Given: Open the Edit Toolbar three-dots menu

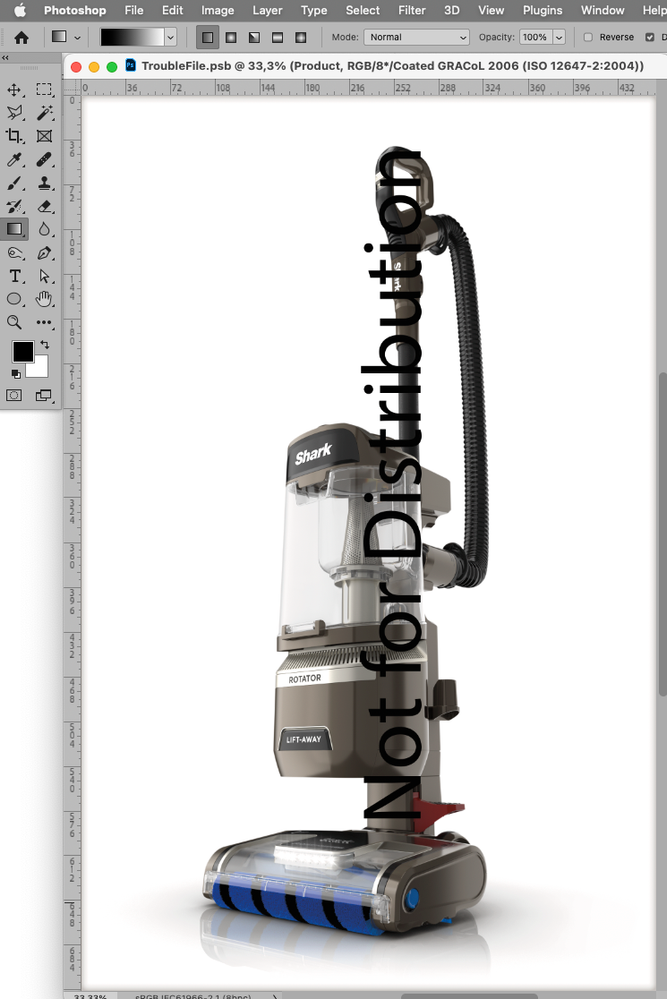Looking at the screenshot, I should pos(44,322).
